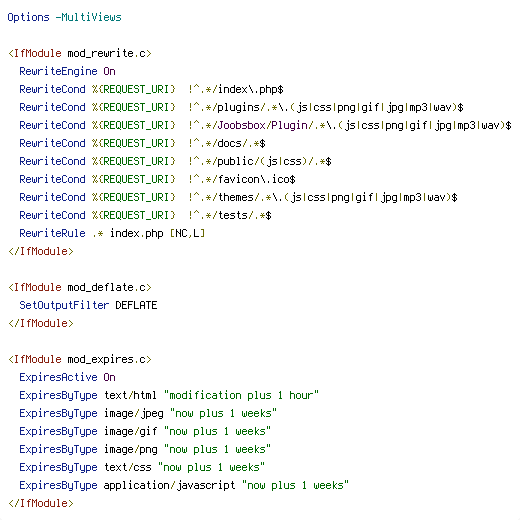The height and width of the screenshot is (520, 520).
Task: Click the tests rewrite condition pattern
Action: pos(230,215)
